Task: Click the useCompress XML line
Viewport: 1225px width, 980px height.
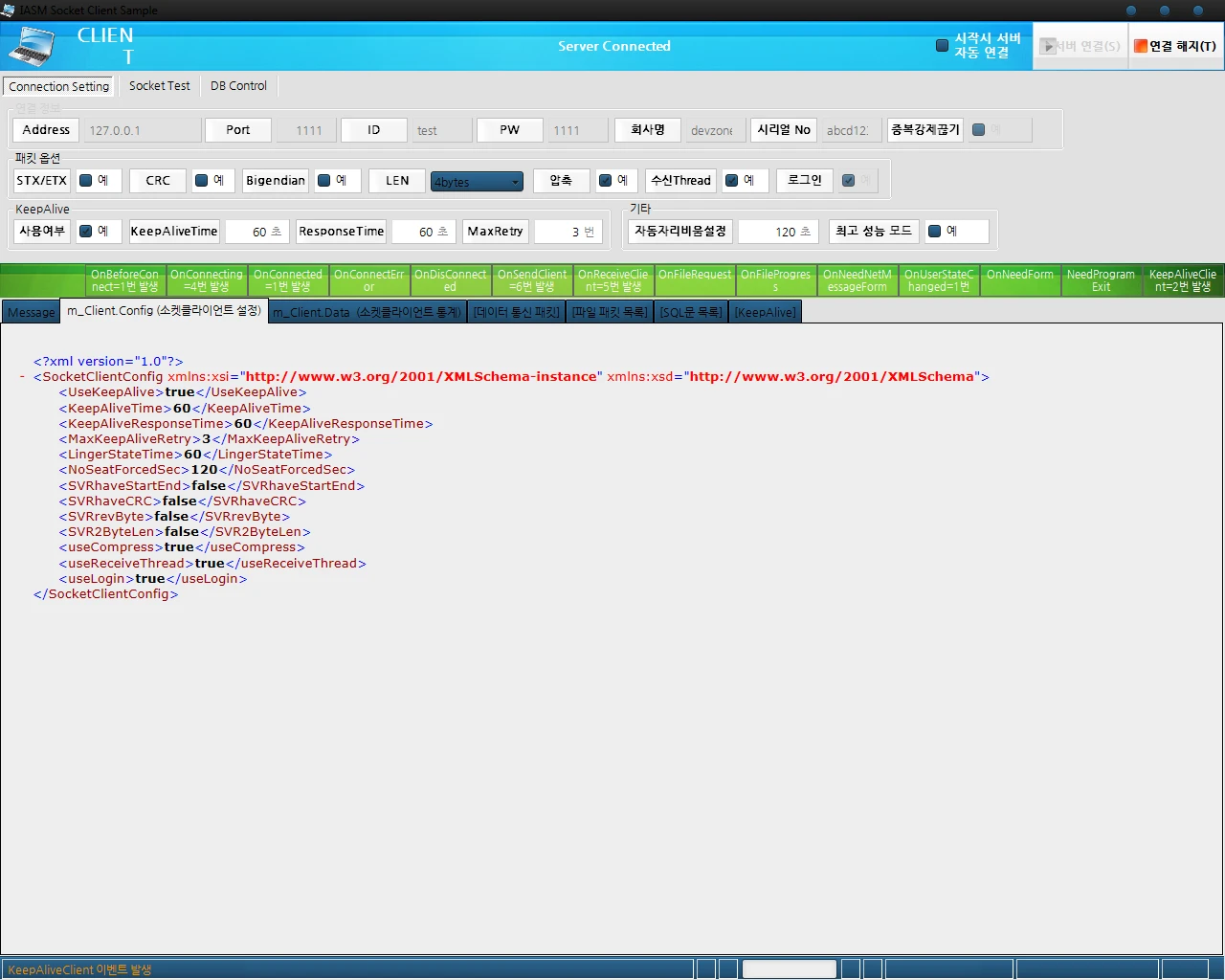Action: coord(182,547)
